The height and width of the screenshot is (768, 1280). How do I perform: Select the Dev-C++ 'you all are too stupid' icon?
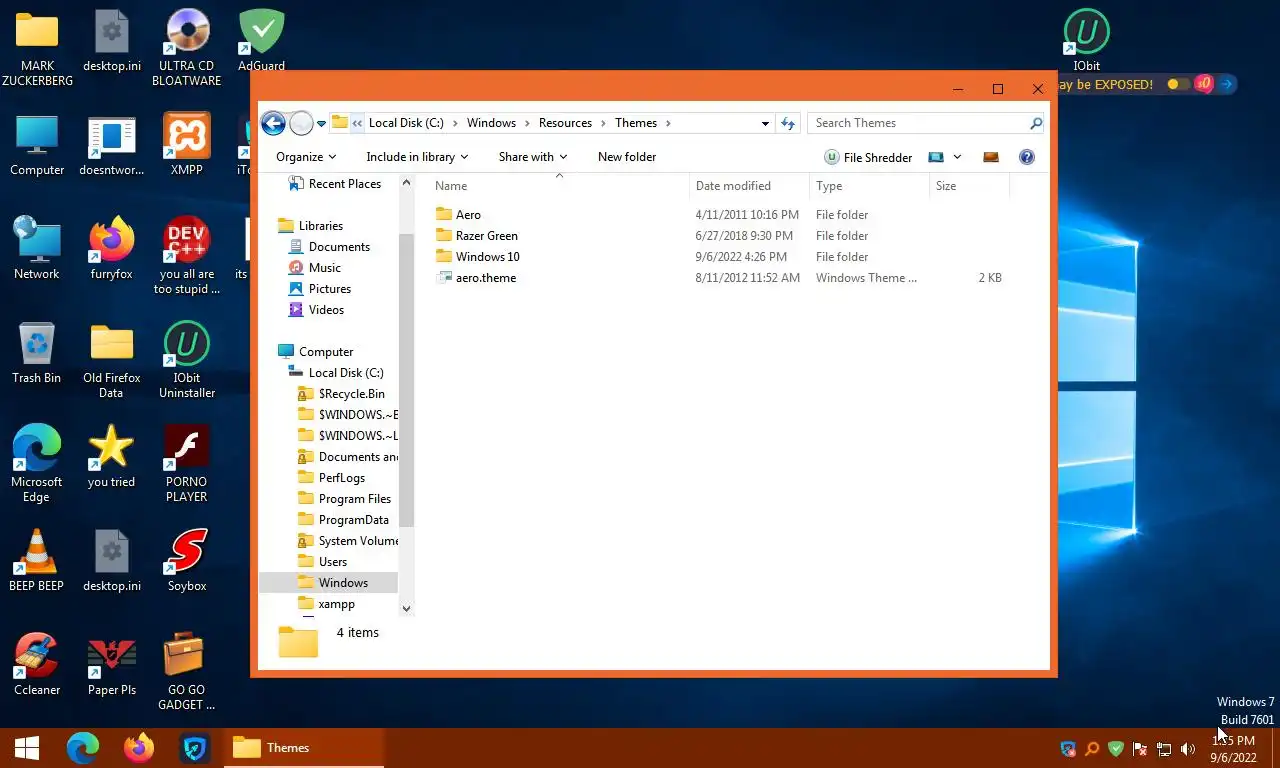pos(187,256)
